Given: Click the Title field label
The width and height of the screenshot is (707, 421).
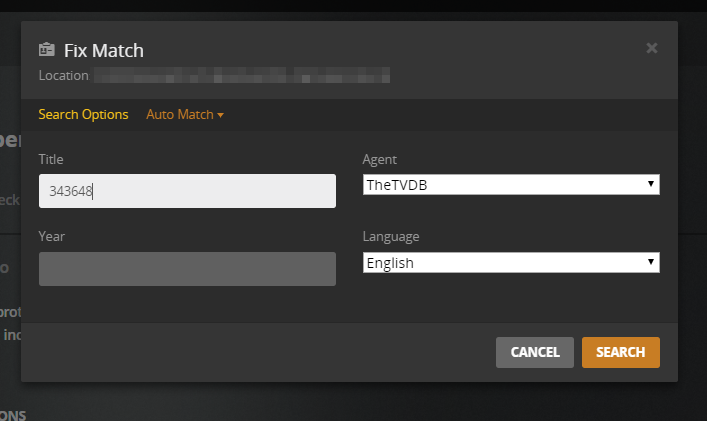Looking at the screenshot, I should coord(51,159).
